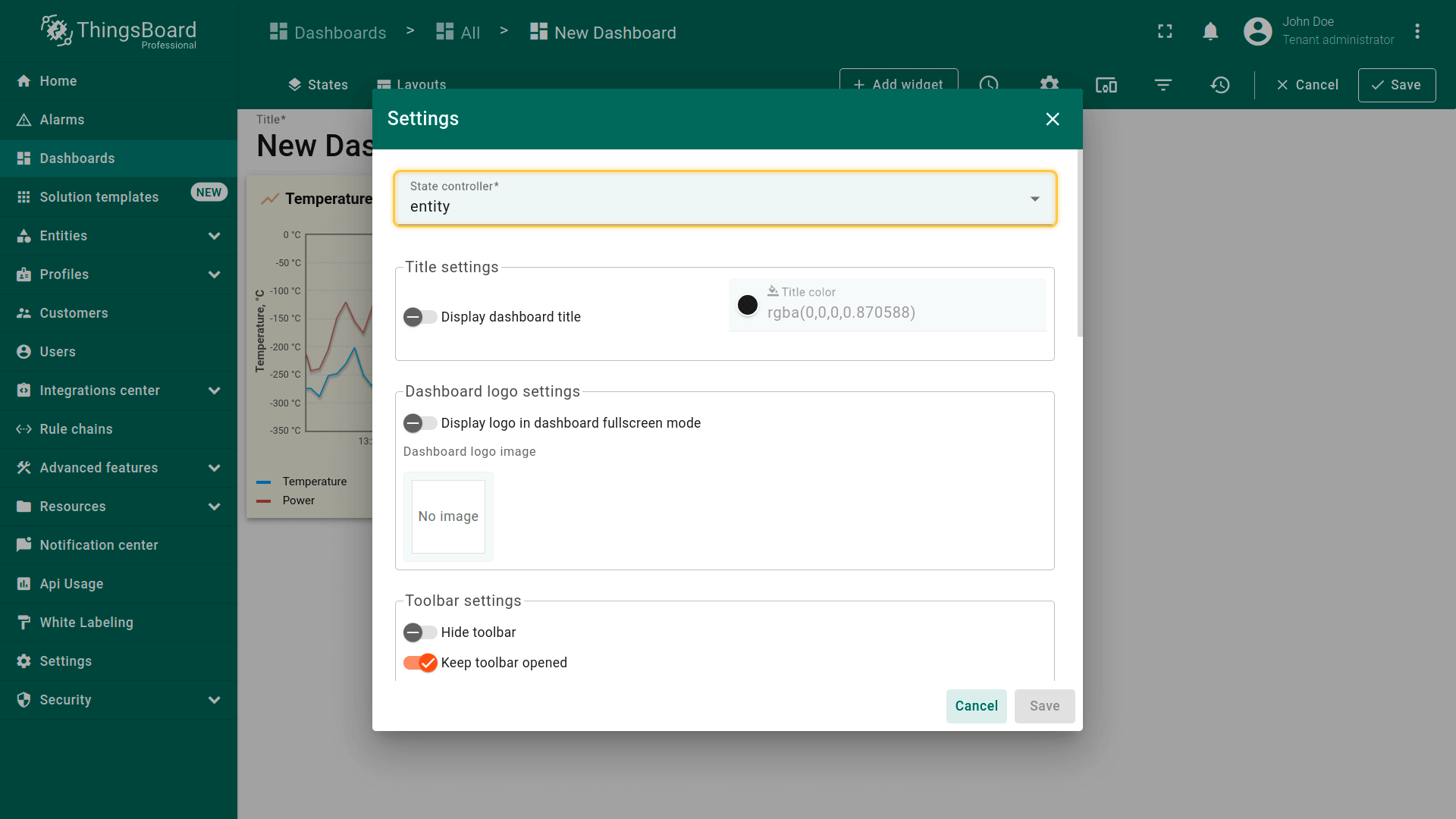Viewport: 1456px width, 819px height.
Task: Open the State controller dropdown
Action: click(x=724, y=199)
